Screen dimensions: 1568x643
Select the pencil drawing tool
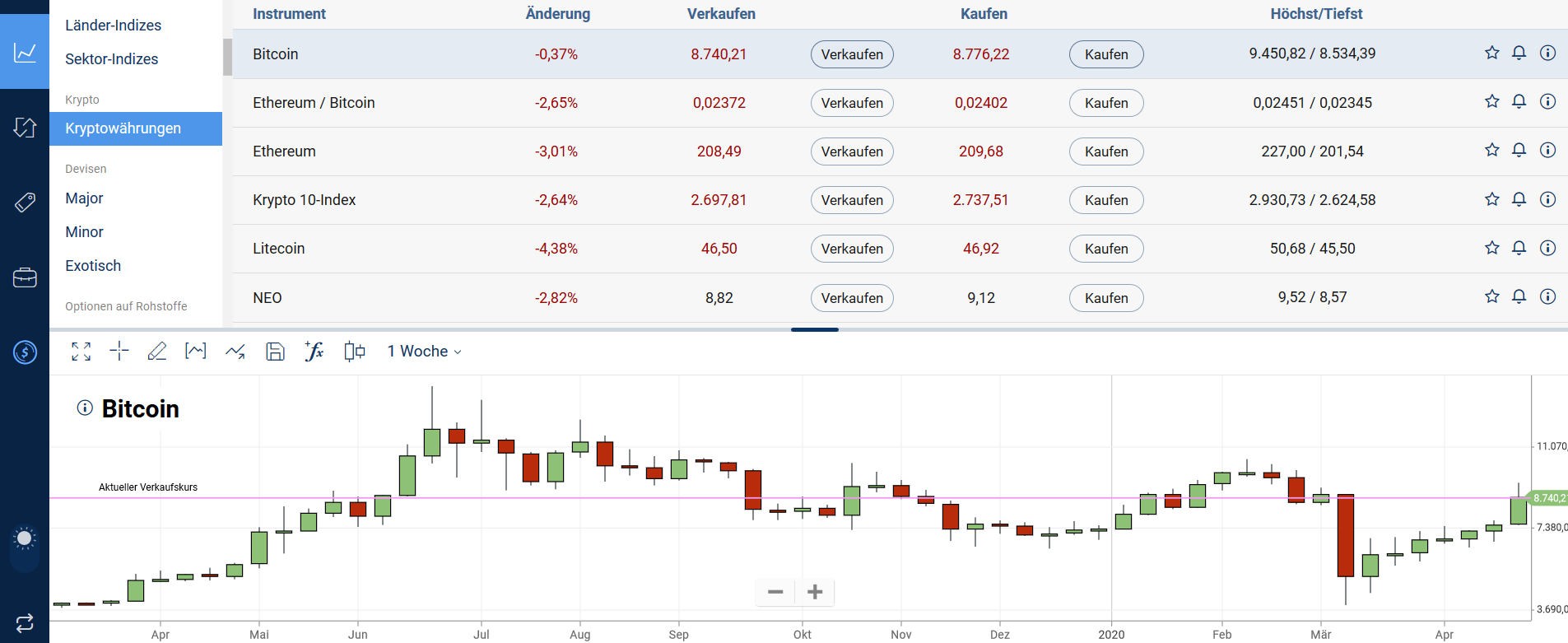coord(157,352)
